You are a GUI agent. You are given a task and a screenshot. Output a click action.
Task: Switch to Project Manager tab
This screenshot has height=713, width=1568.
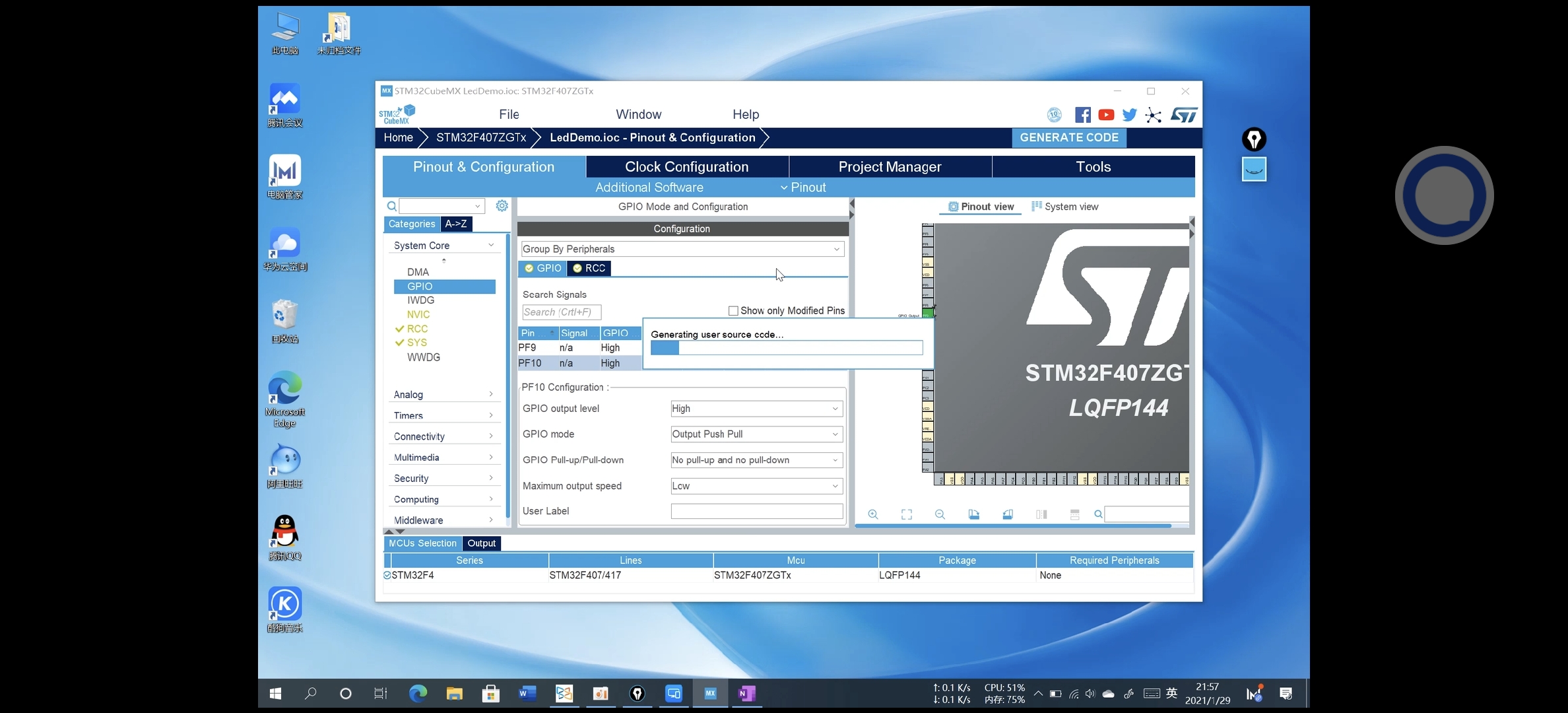click(890, 167)
